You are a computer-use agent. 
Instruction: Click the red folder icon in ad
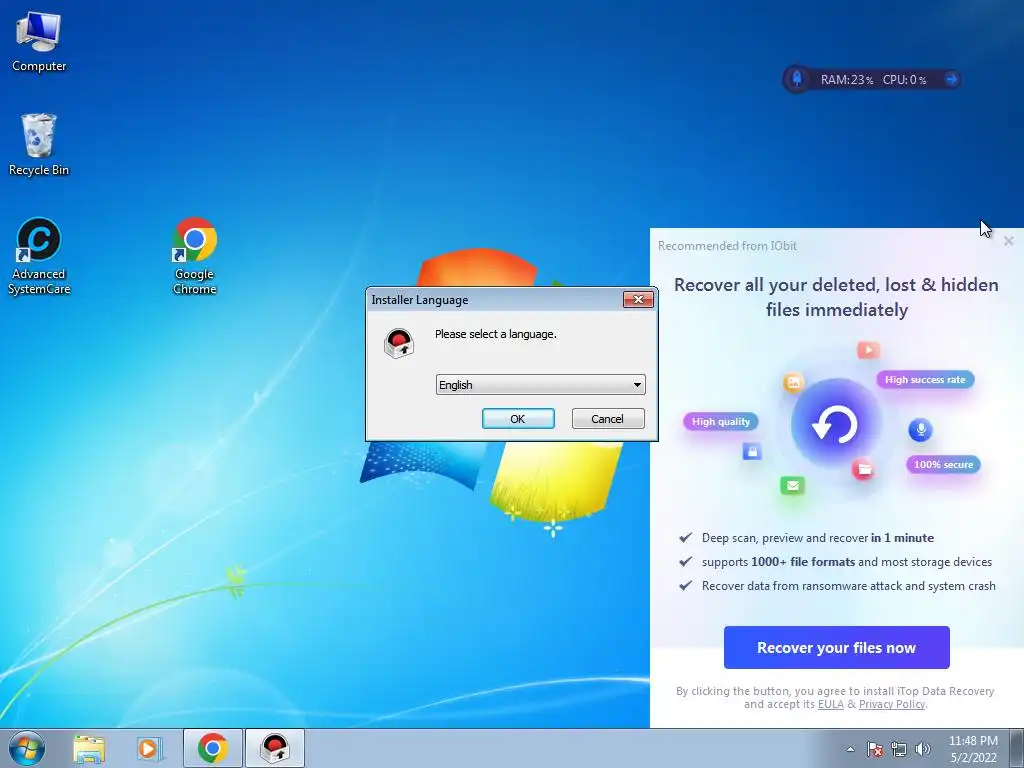point(863,468)
